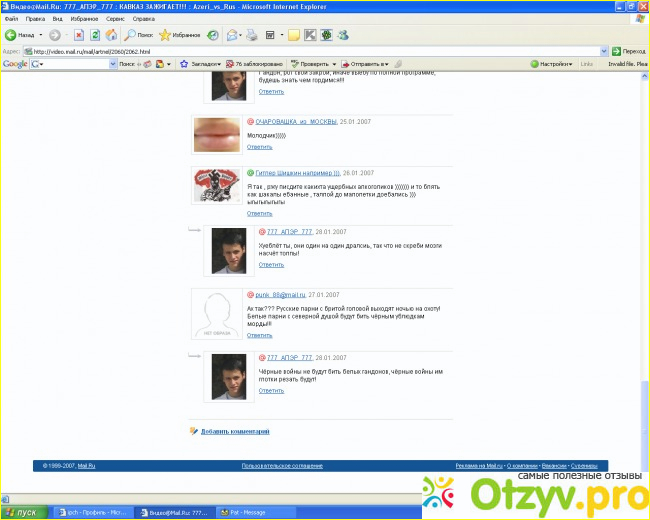Click the Stop loading X icon
The width and height of the screenshot is (650, 520).
78,35
